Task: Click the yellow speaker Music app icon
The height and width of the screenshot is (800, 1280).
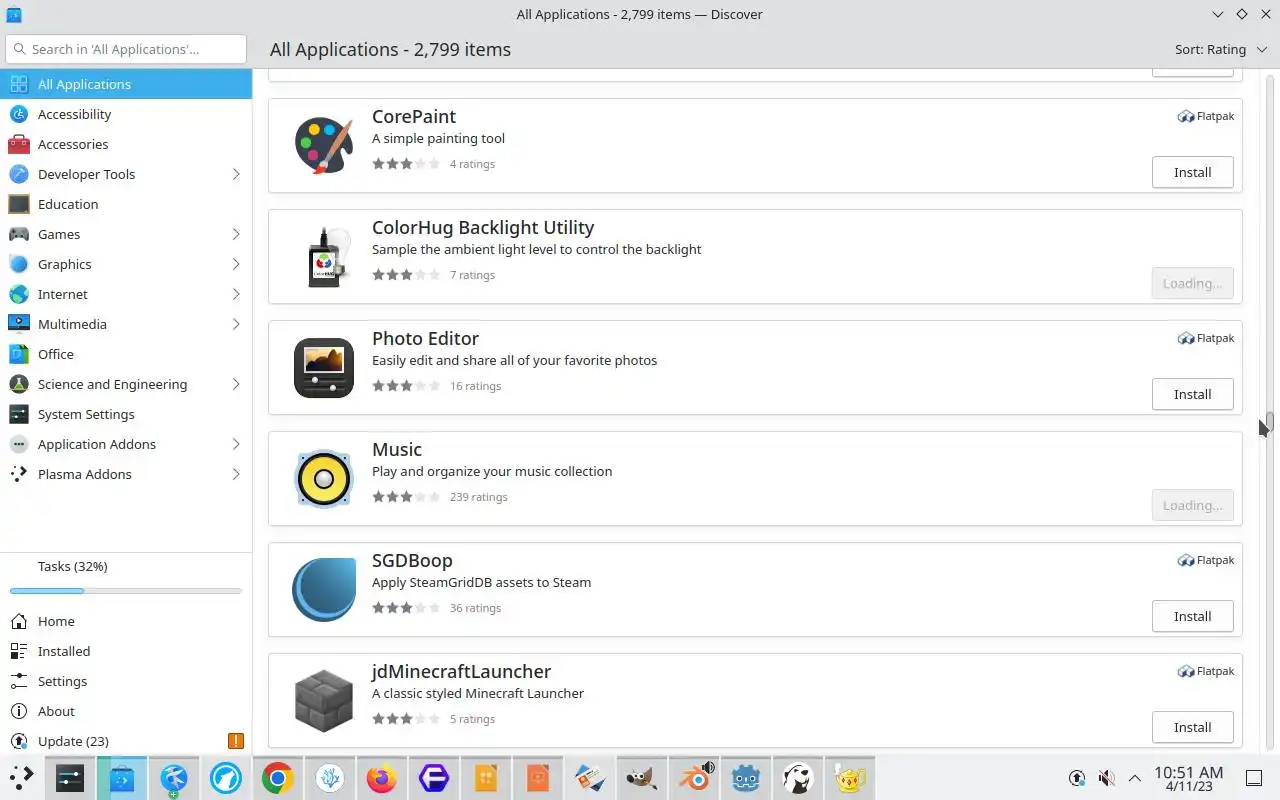Action: (x=324, y=479)
